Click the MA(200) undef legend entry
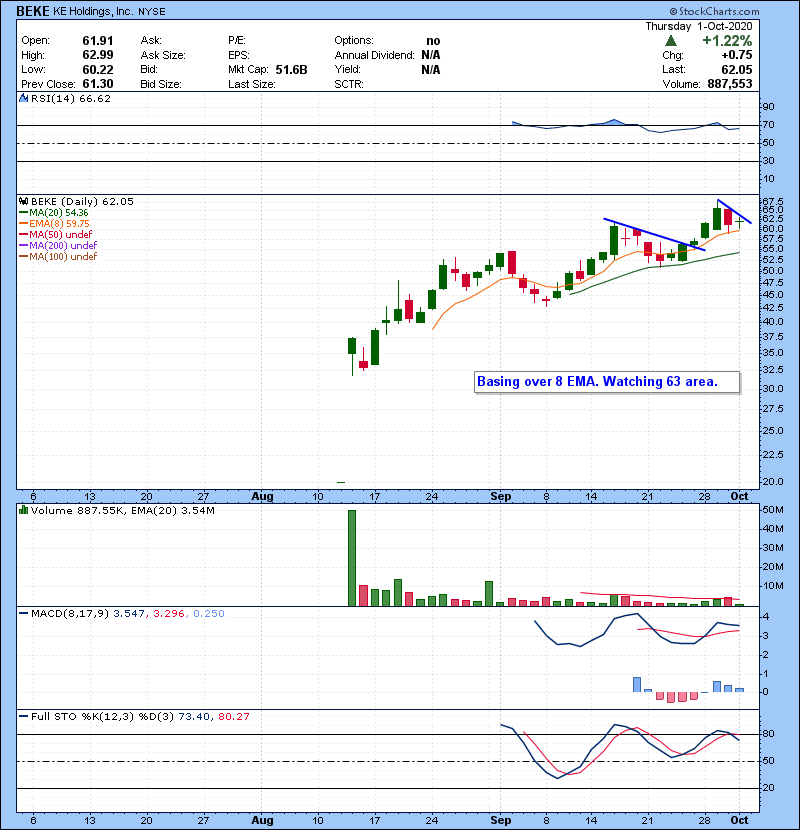Screen dimensions: 800x830 [x=58, y=246]
